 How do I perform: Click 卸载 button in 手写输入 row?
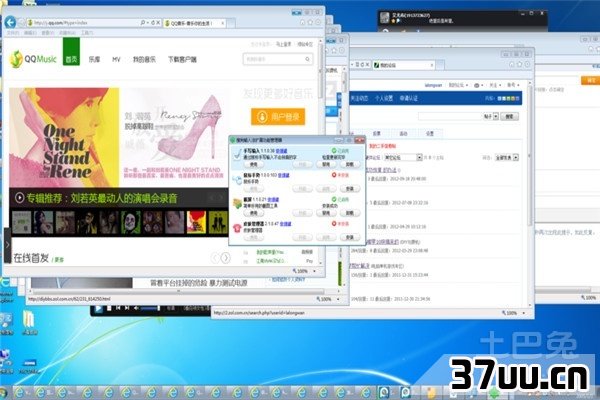(350, 164)
